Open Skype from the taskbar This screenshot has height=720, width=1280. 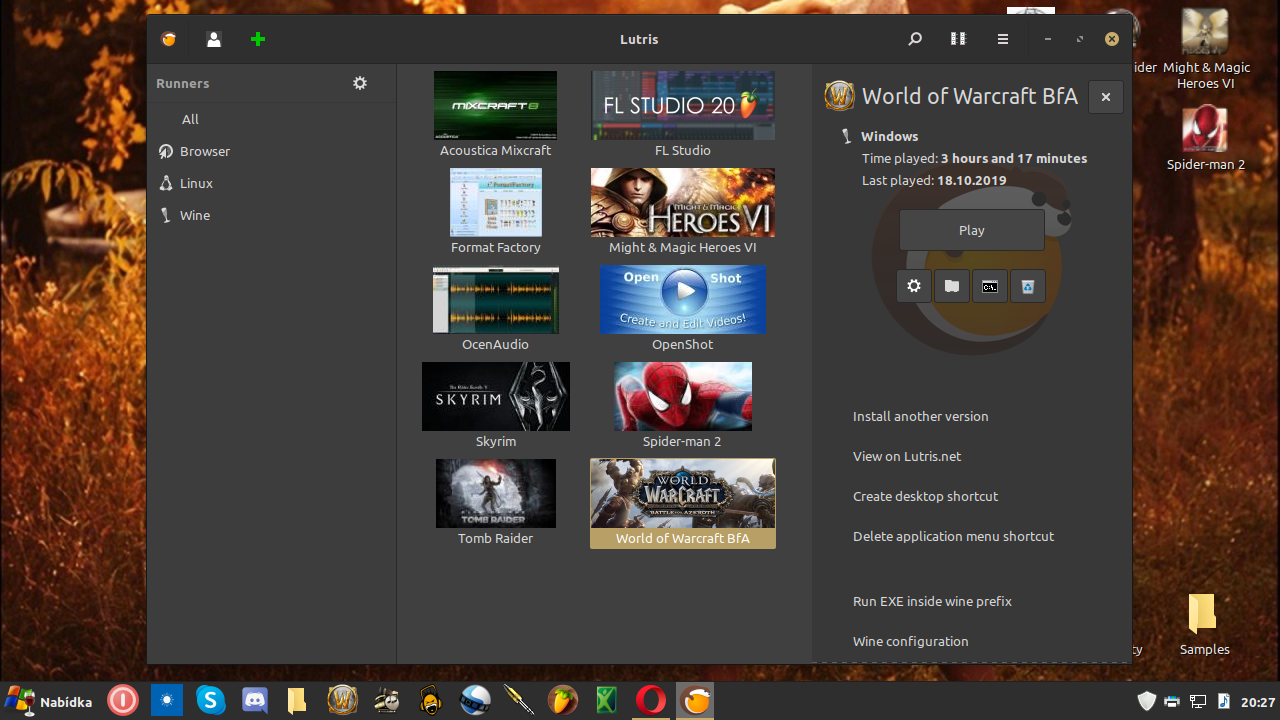(211, 701)
